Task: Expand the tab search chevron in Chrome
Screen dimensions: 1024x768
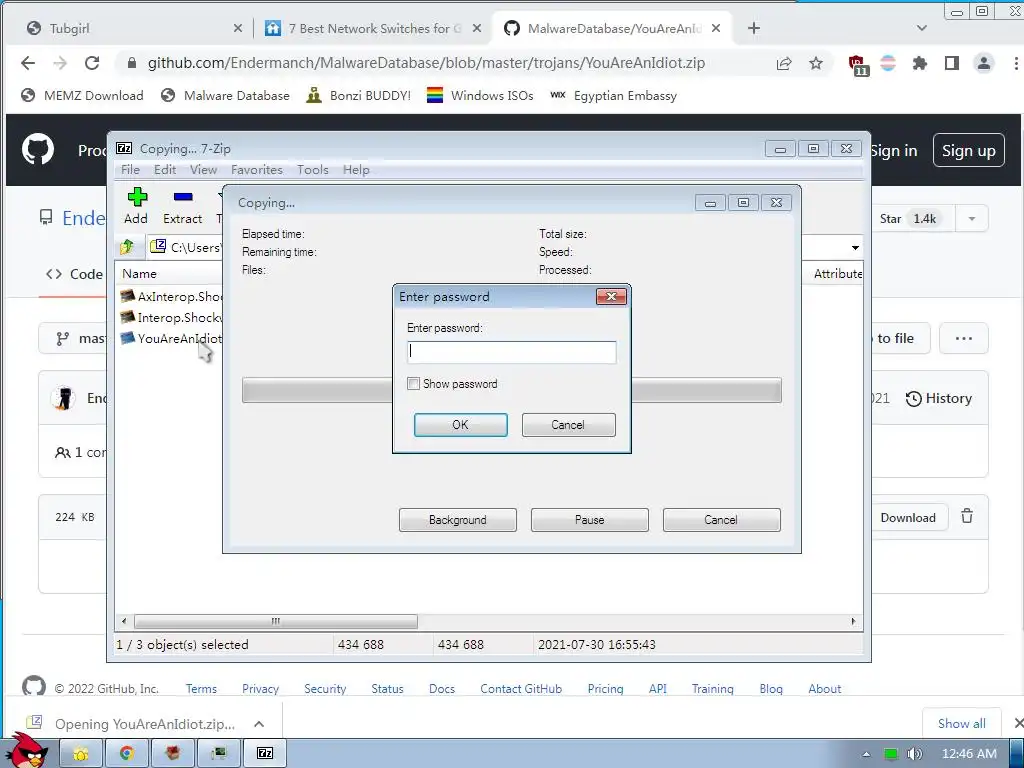Action: click(921, 28)
